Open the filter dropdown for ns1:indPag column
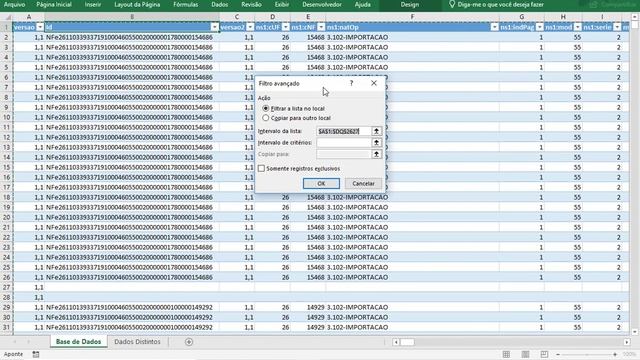Viewport: 640px width, 360px height. [x=540, y=27]
